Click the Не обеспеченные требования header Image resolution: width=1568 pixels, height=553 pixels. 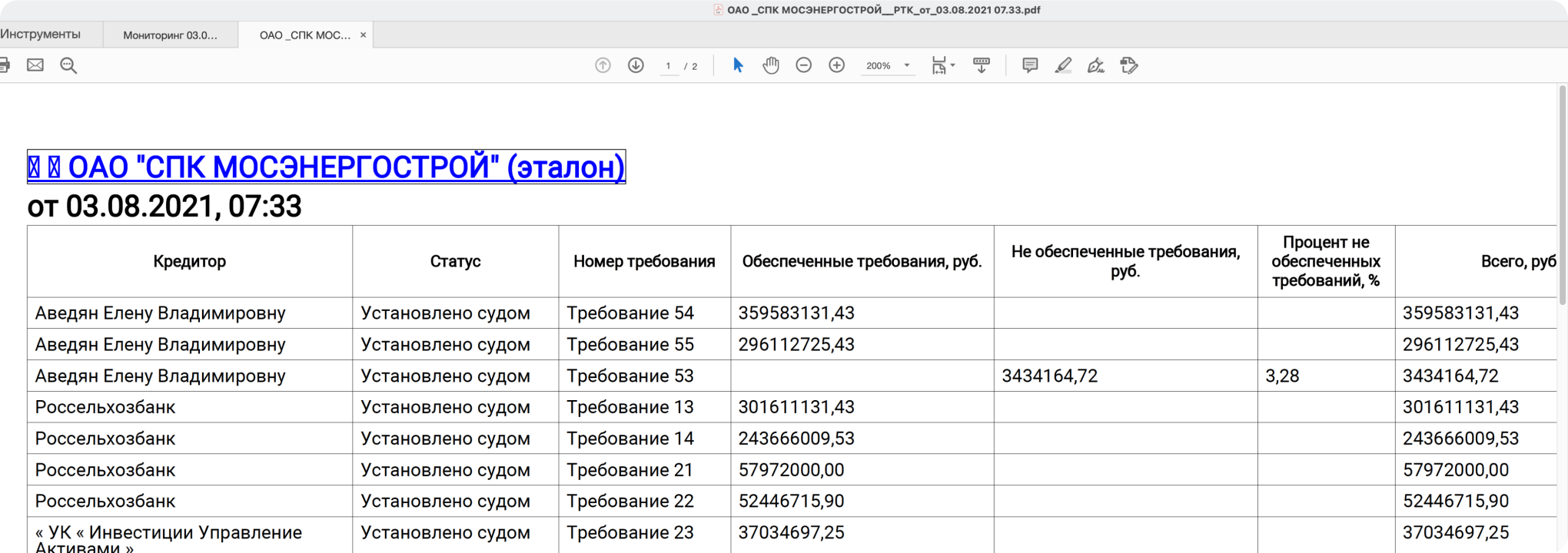click(x=1125, y=261)
